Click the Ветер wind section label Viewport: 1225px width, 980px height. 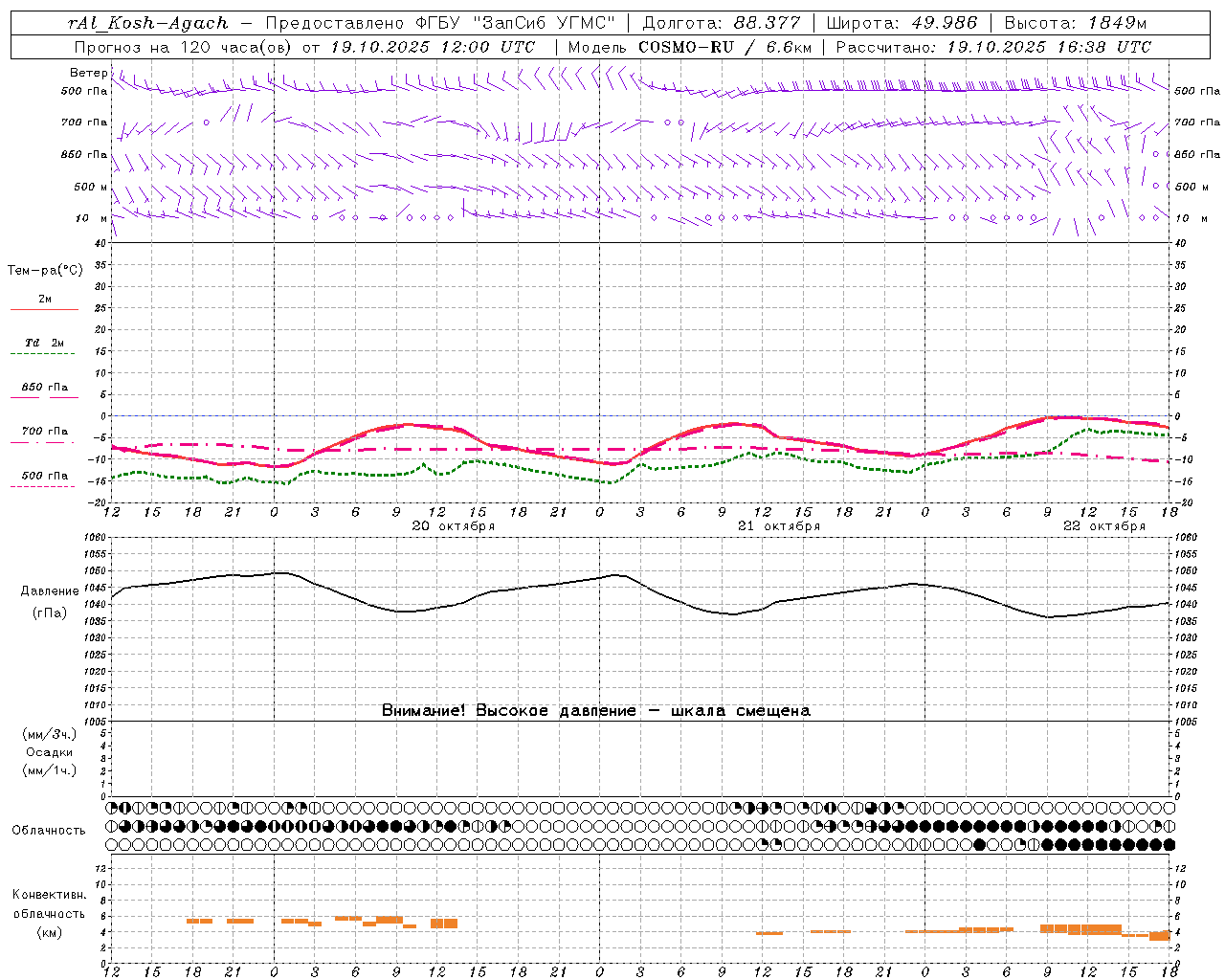click(x=88, y=73)
